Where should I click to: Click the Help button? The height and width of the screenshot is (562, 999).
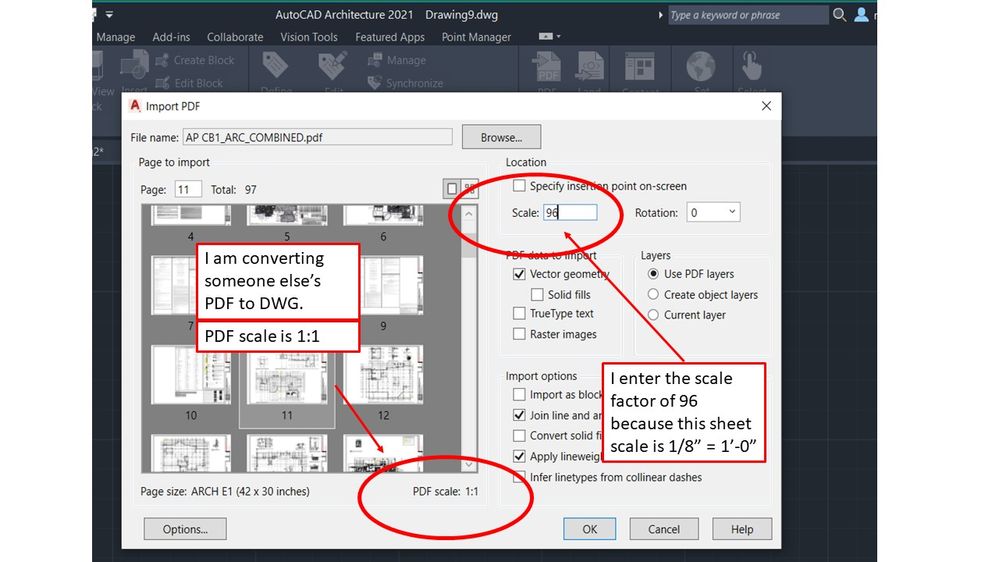click(x=742, y=529)
